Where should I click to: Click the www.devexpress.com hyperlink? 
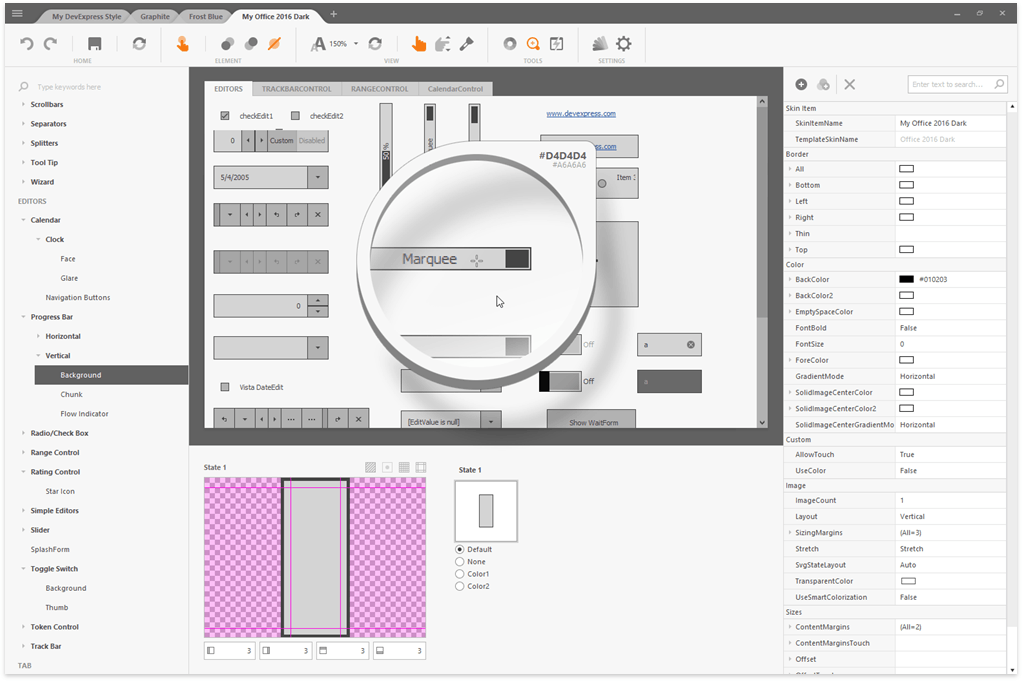[581, 114]
